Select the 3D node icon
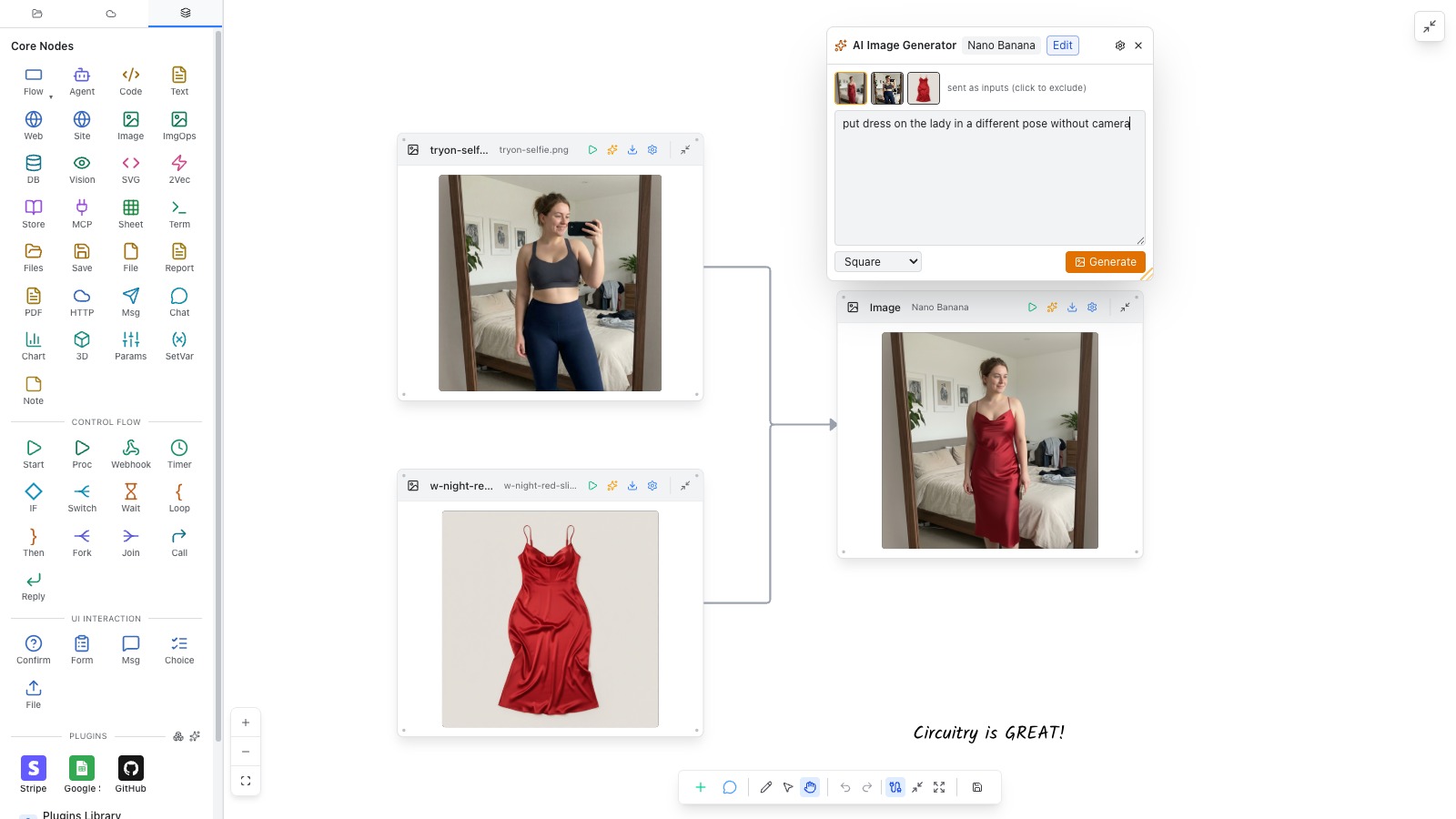Image resolution: width=1456 pixels, height=819 pixels. click(82, 346)
